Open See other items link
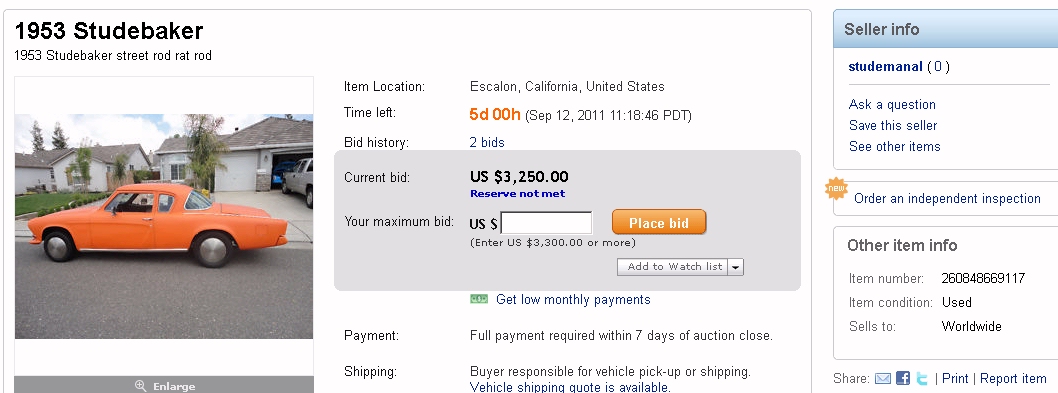This screenshot has width=1058, height=393. coord(895,147)
